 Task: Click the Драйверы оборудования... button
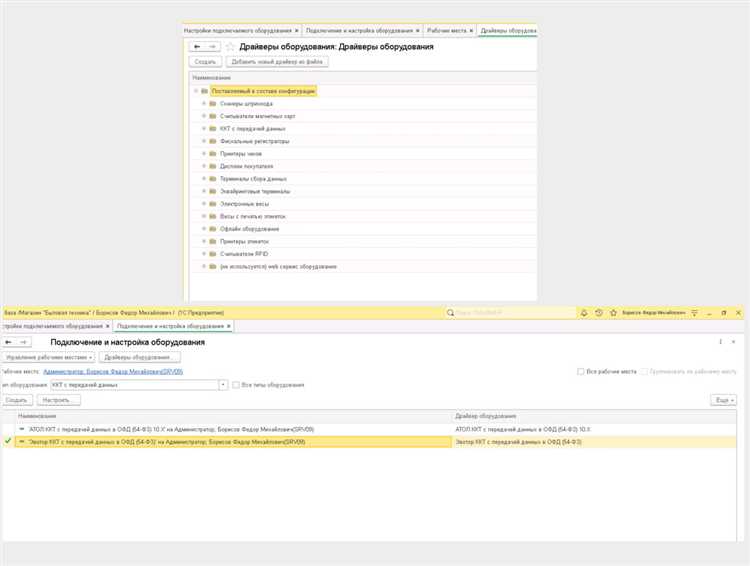pyautogui.click(x=139, y=357)
